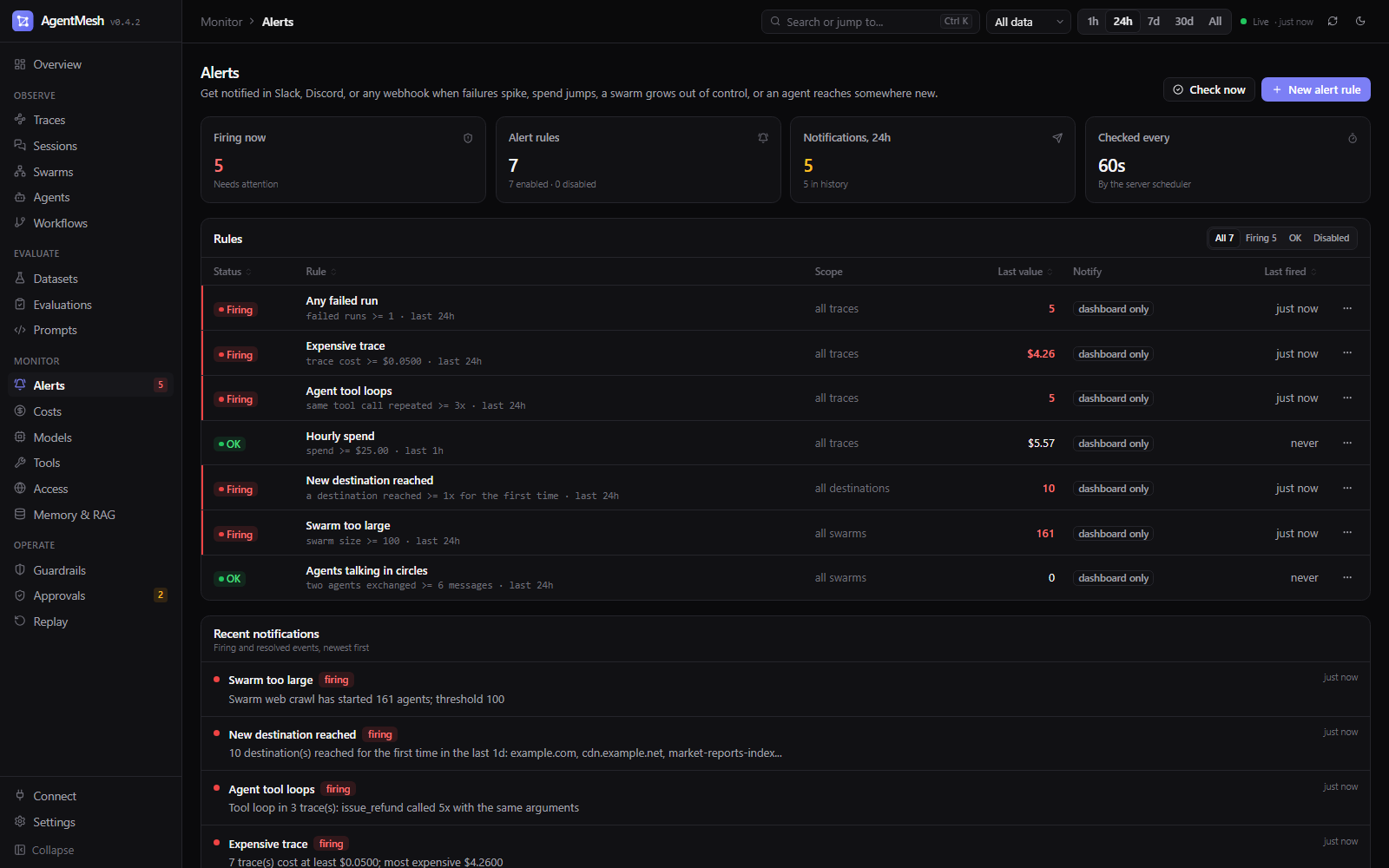
Task: Open more options for Any failed run
Action: (1347, 308)
